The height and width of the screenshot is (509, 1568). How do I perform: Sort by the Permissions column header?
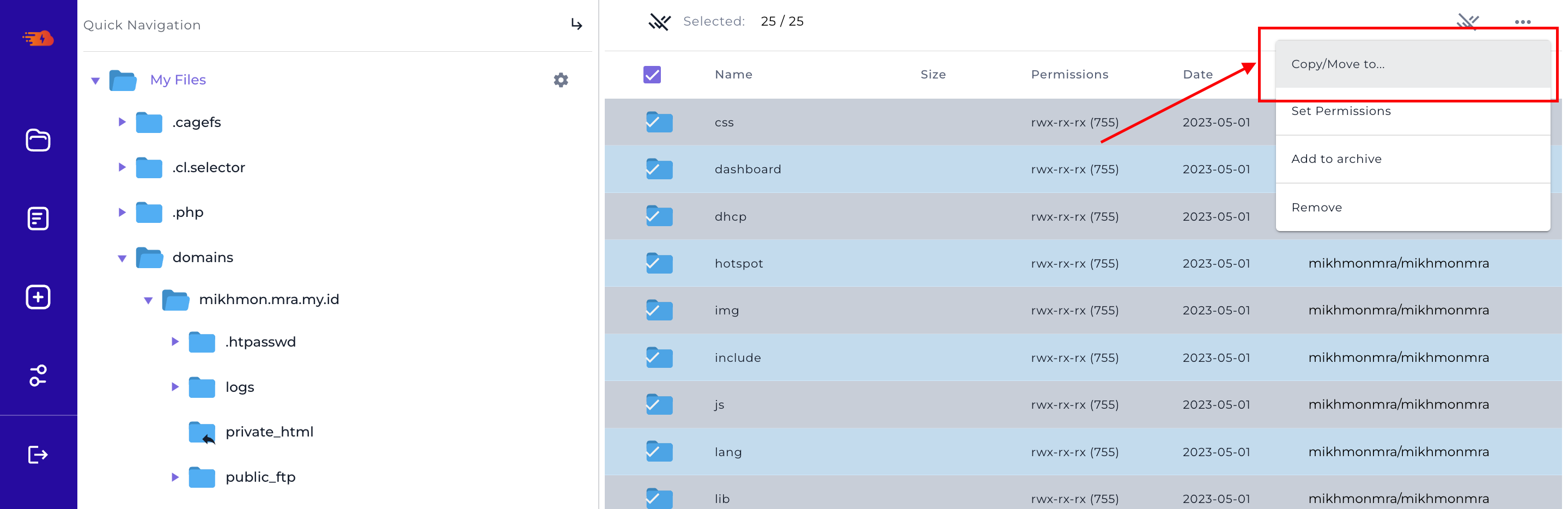click(1069, 74)
